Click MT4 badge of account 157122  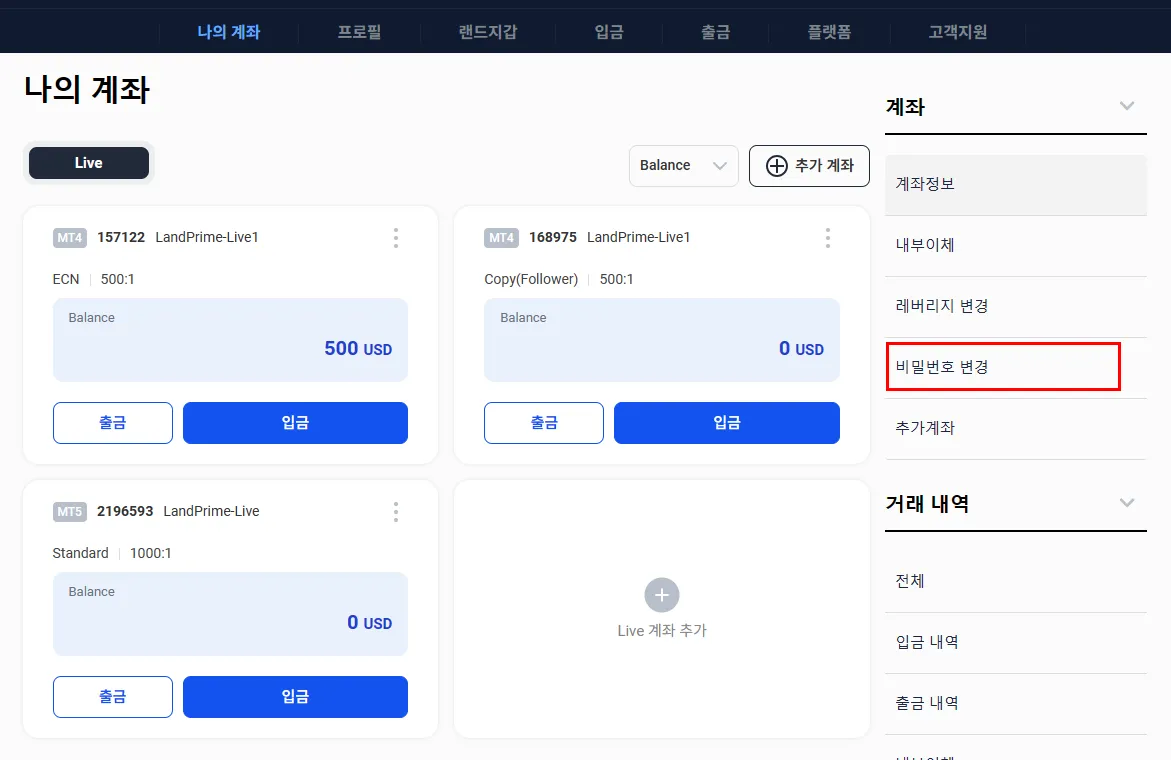70,238
